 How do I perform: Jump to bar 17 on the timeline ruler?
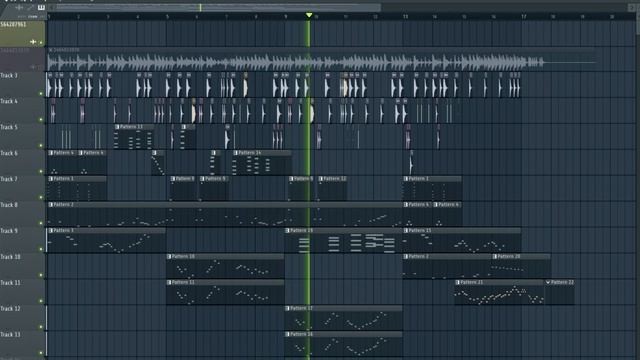click(x=524, y=17)
